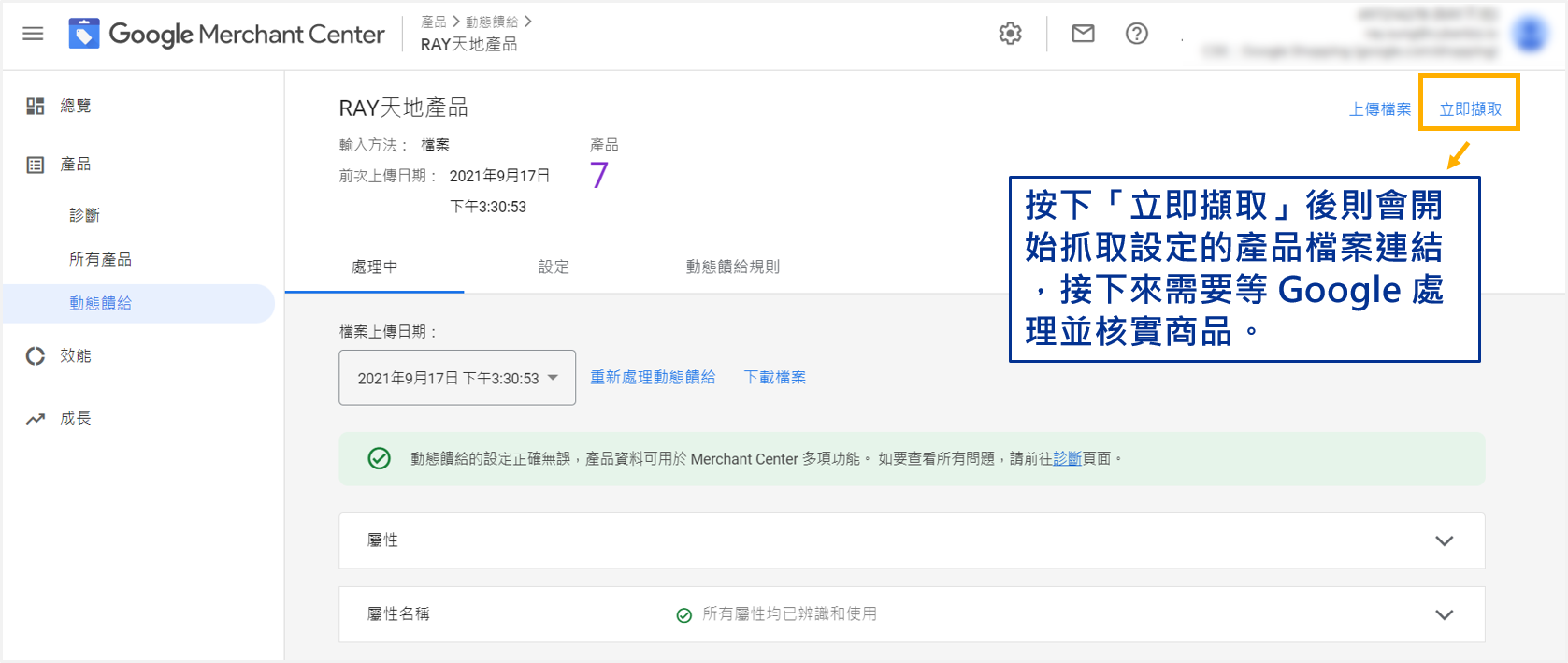Open the account profile avatar
This screenshot has width=1568, height=663.
pyautogui.click(x=1531, y=35)
